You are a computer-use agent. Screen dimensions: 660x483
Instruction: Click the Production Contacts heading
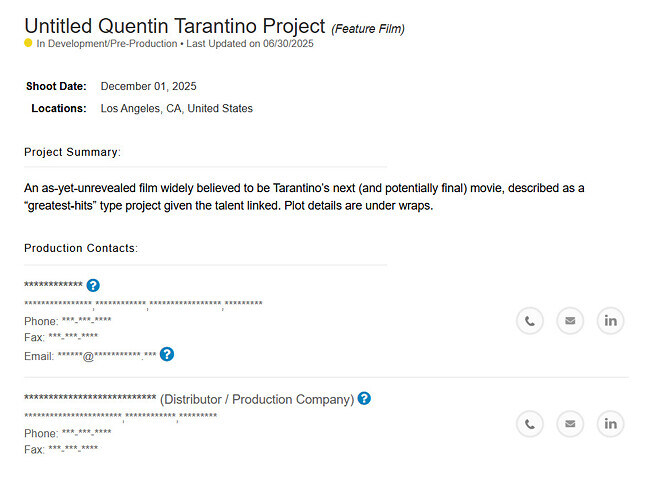(81, 248)
